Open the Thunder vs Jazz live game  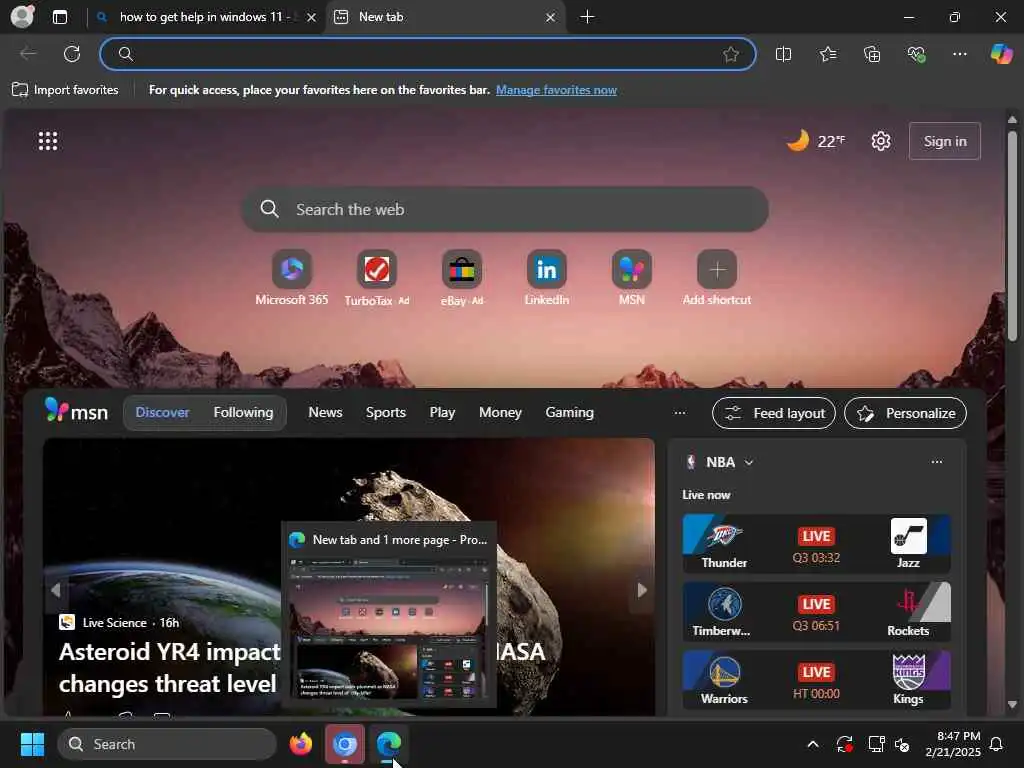click(x=816, y=544)
